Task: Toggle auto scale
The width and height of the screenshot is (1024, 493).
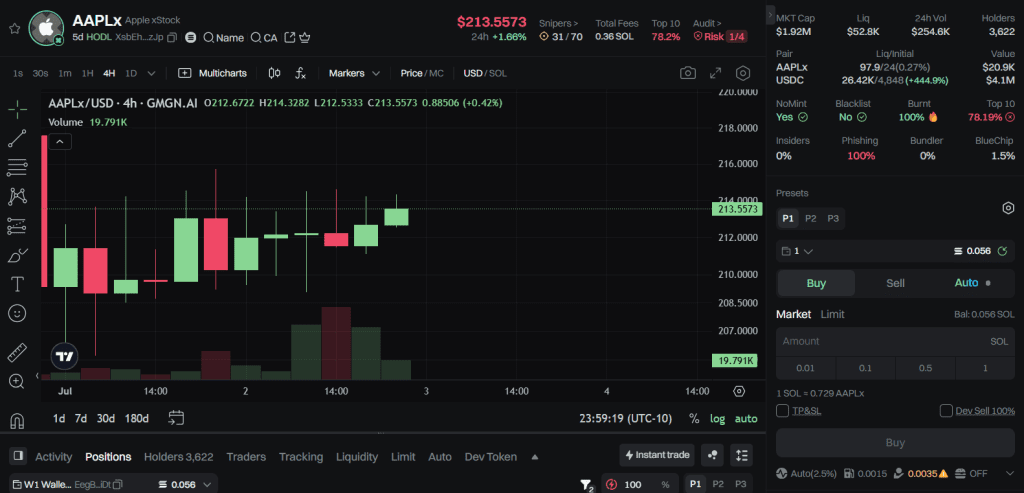Action: 746,419
